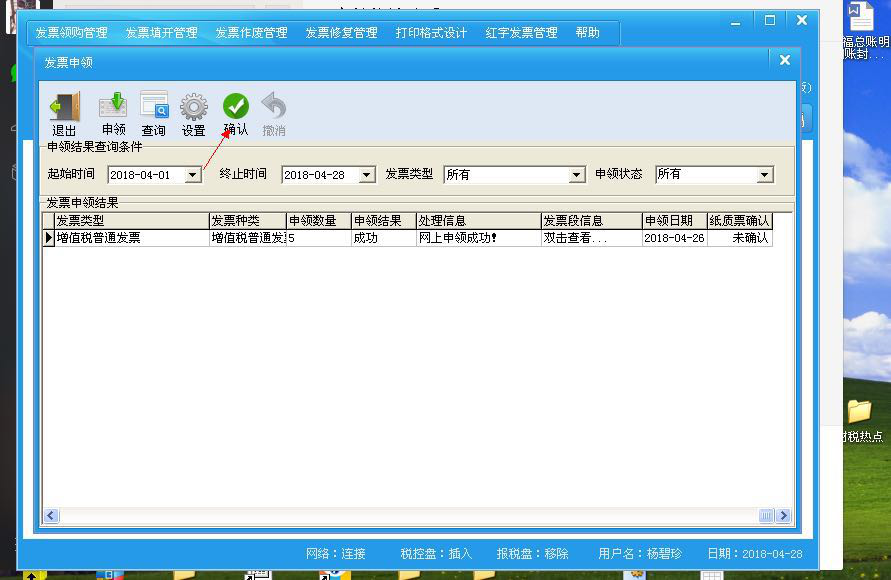Open the 红字发票管理 menu
Screen dimensions: 891x580
pyautogui.click(x=521, y=33)
